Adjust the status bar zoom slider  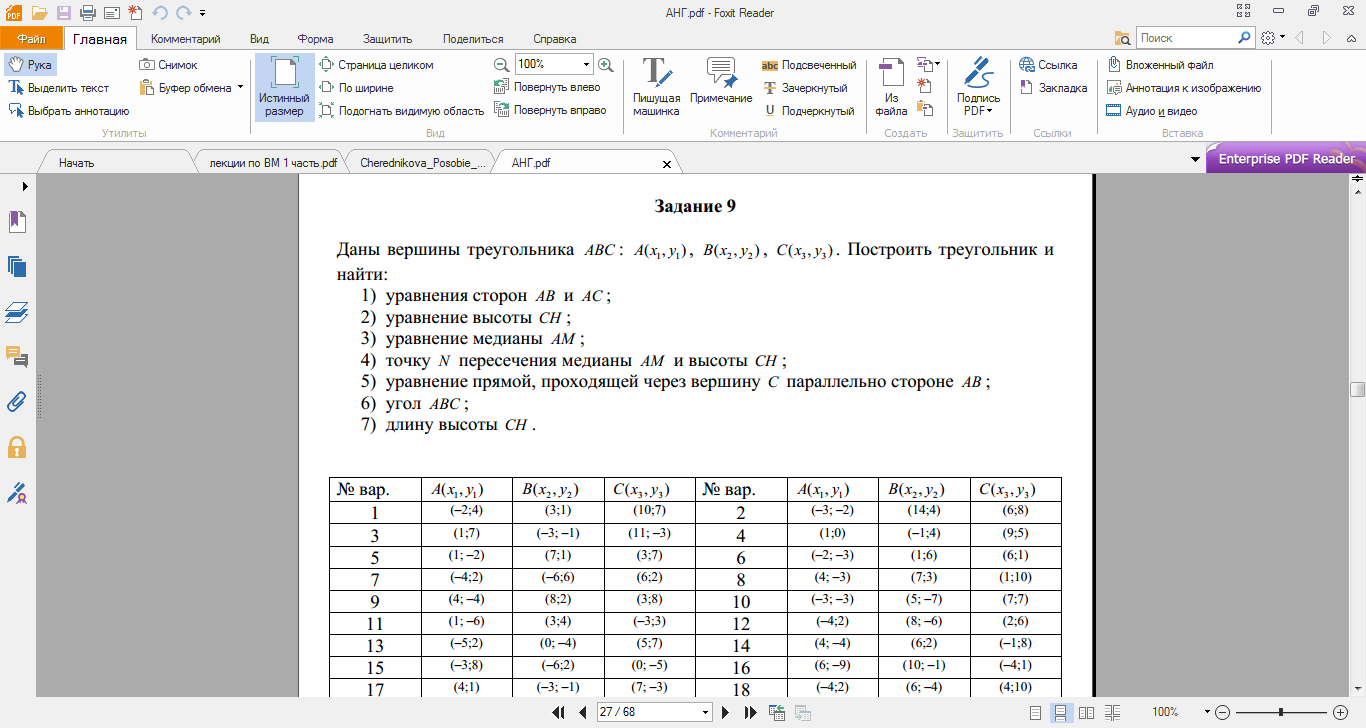coord(1282,712)
